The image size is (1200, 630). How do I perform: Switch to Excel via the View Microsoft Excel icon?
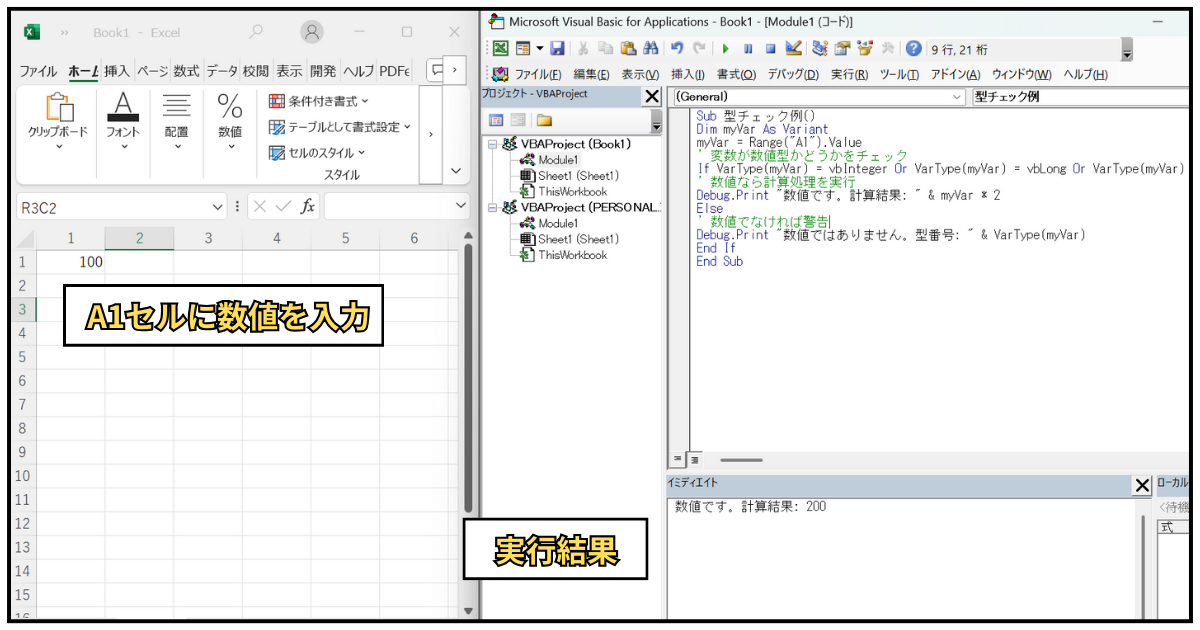(x=500, y=48)
